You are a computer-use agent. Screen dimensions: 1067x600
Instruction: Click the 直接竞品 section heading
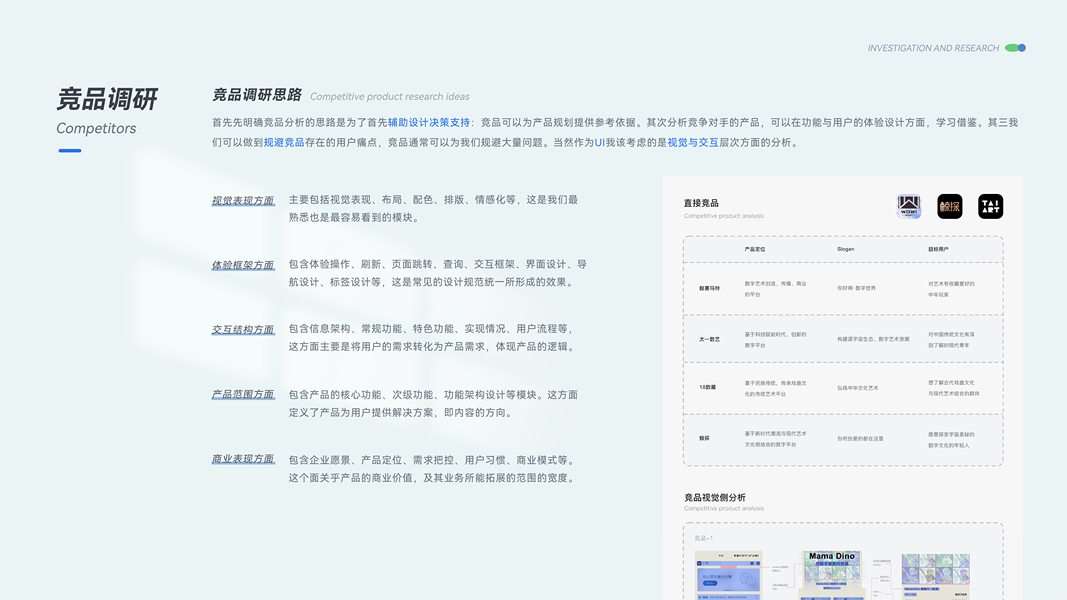tap(701, 203)
